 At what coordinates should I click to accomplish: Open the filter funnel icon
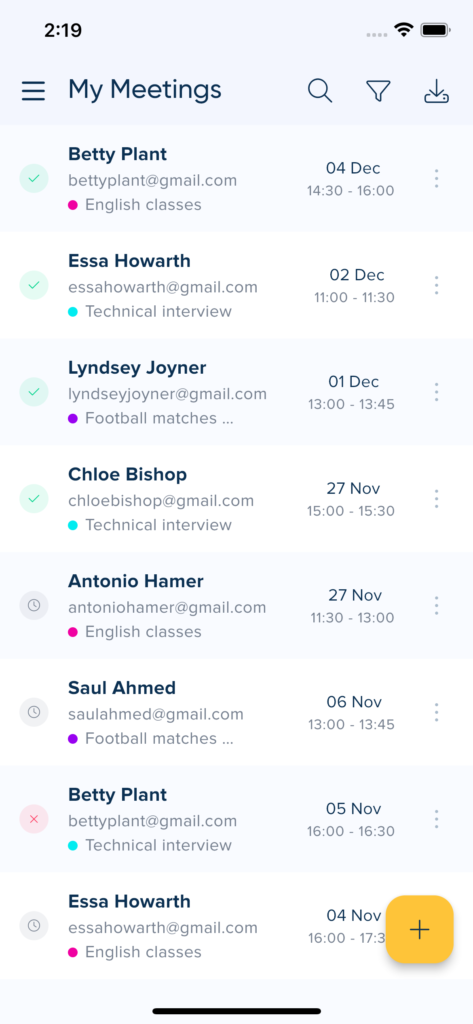tap(378, 91)
